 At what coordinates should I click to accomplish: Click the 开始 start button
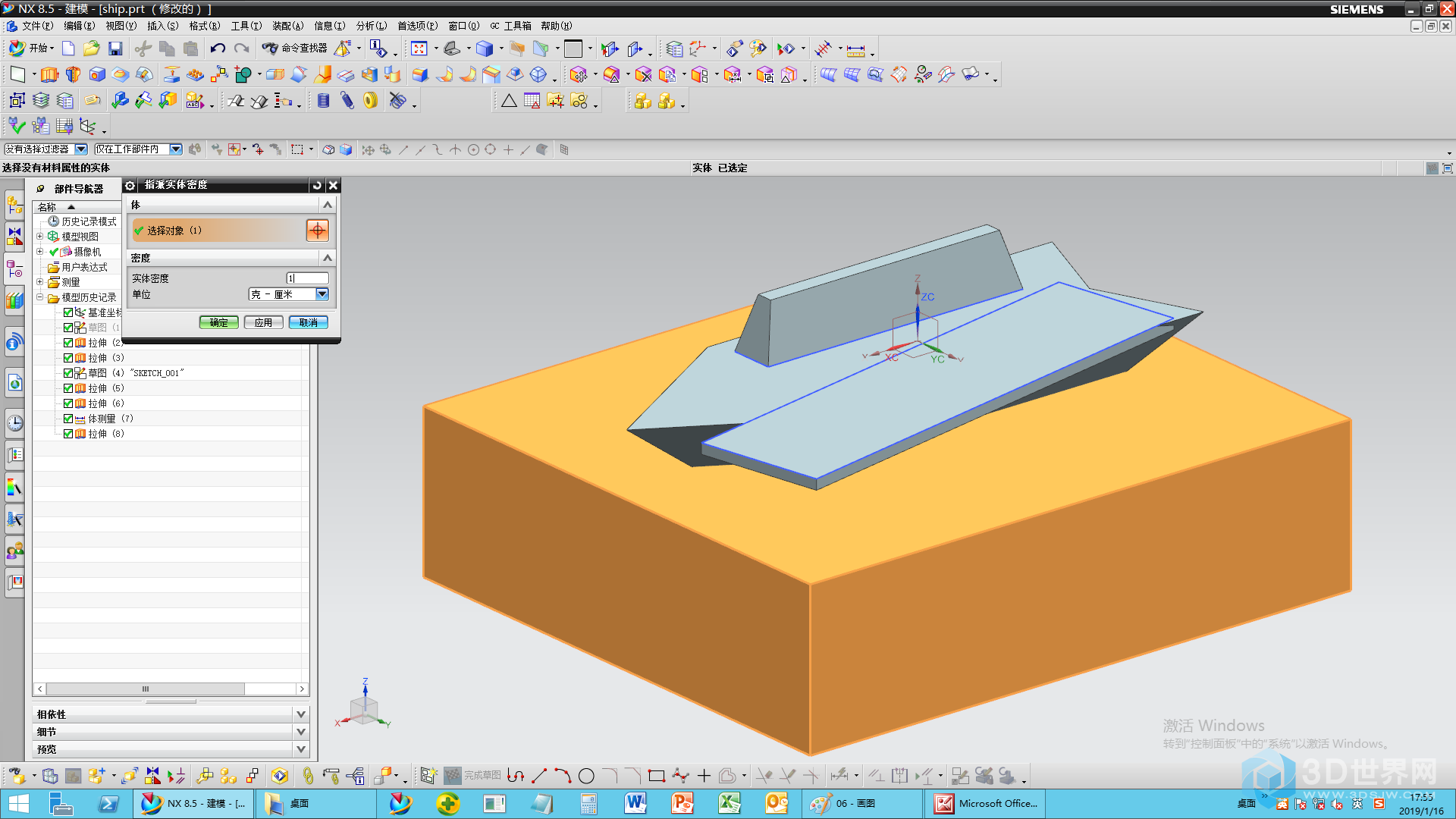(31, 49)
